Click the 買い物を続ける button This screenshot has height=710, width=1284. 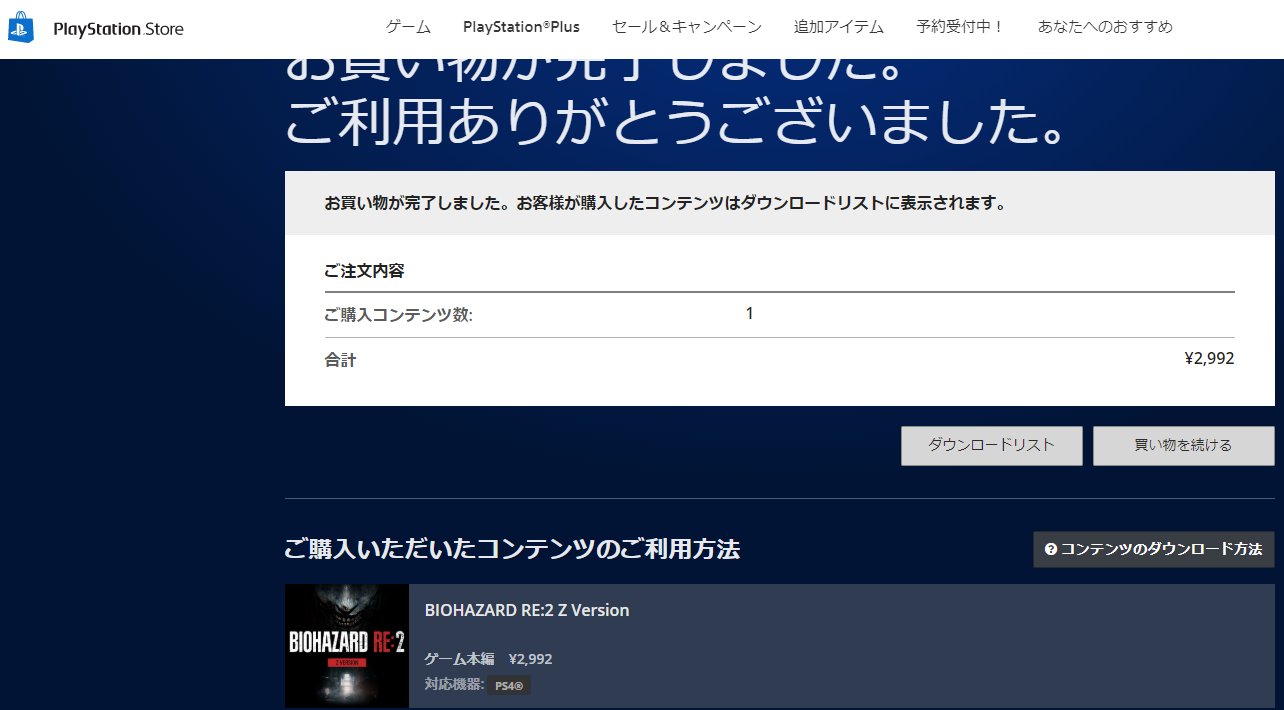pyautogui.click(x=1183, y=446)
